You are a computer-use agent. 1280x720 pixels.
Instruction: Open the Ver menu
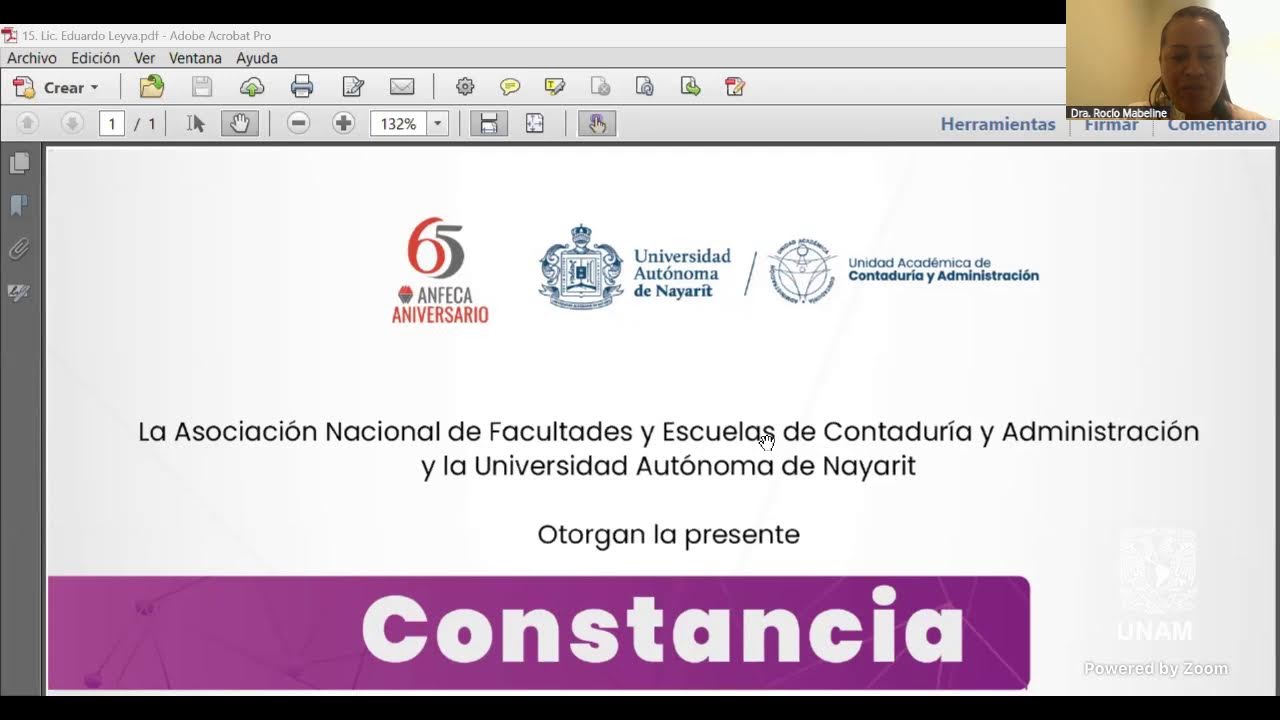pyautogui.click(x=145, y=58)
